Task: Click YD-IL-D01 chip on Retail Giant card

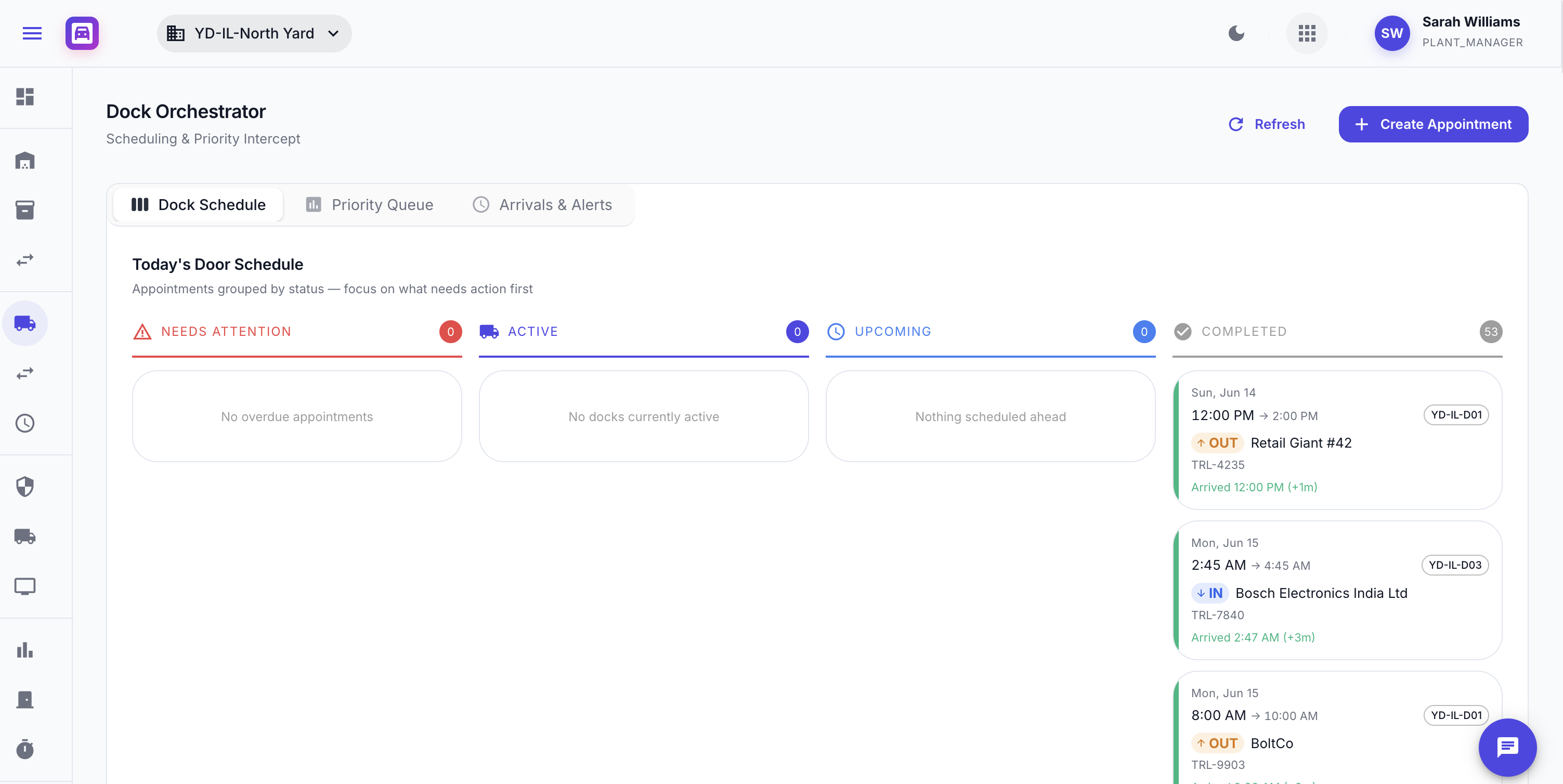Action: 1455,415
